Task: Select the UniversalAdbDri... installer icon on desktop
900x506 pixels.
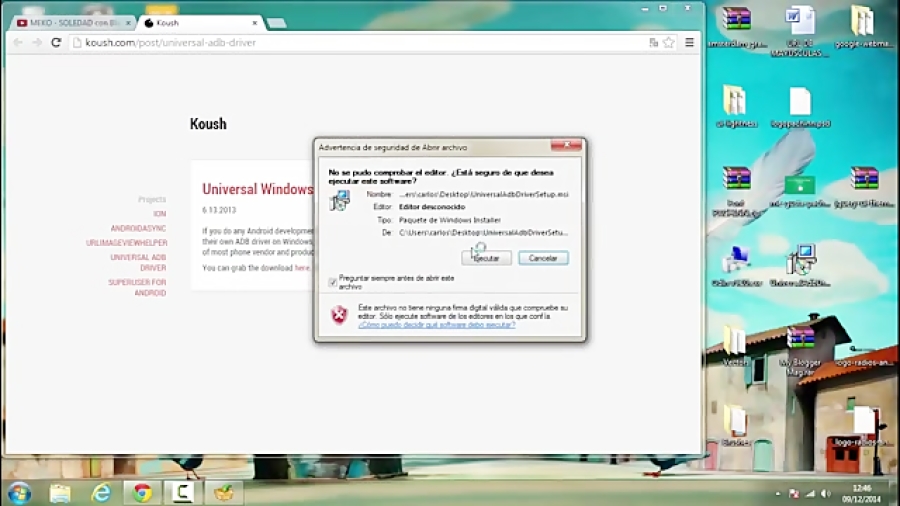Action: pos(800,266)
